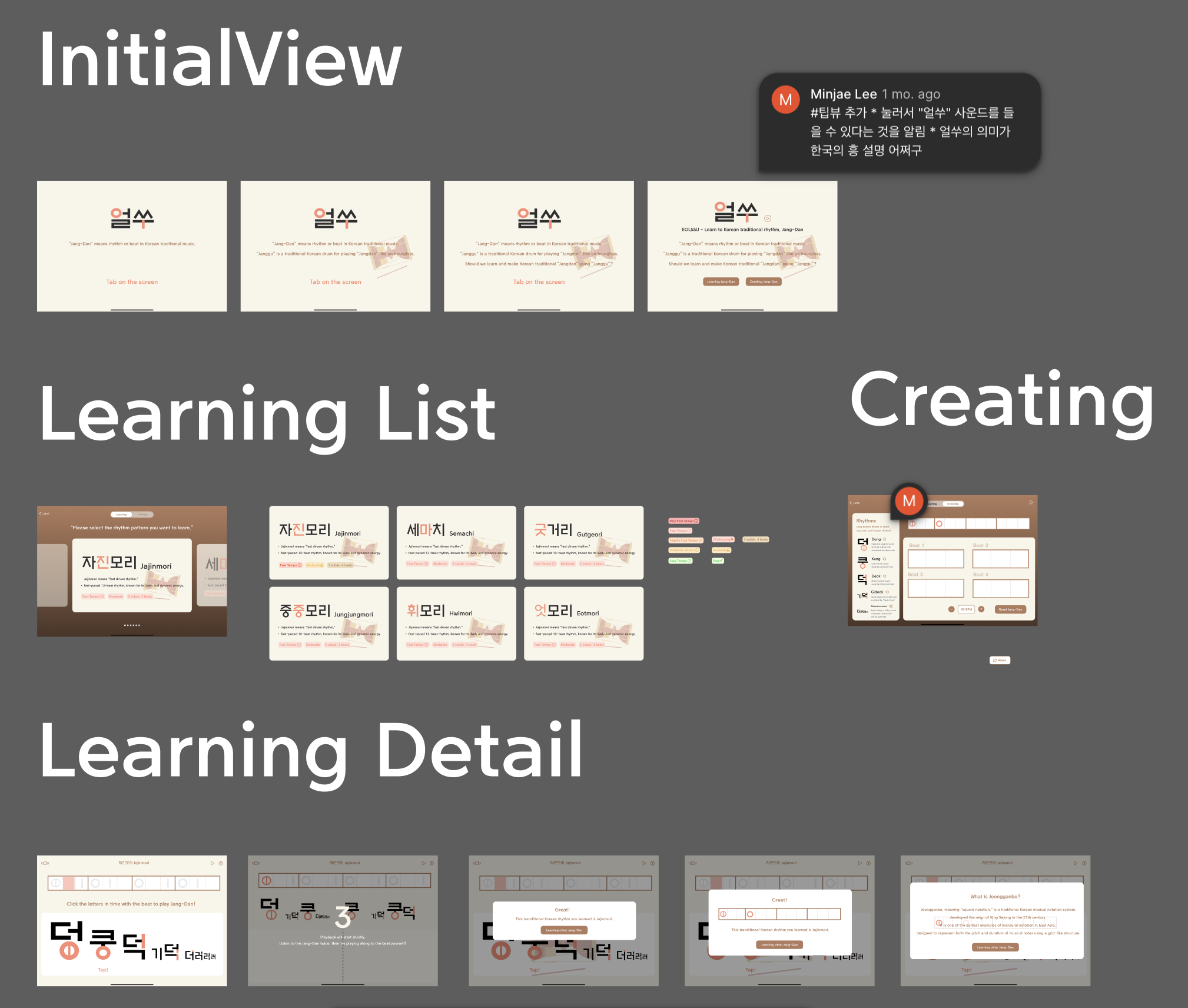Decrease BPM with the minus button

click(x=951, y=609)
